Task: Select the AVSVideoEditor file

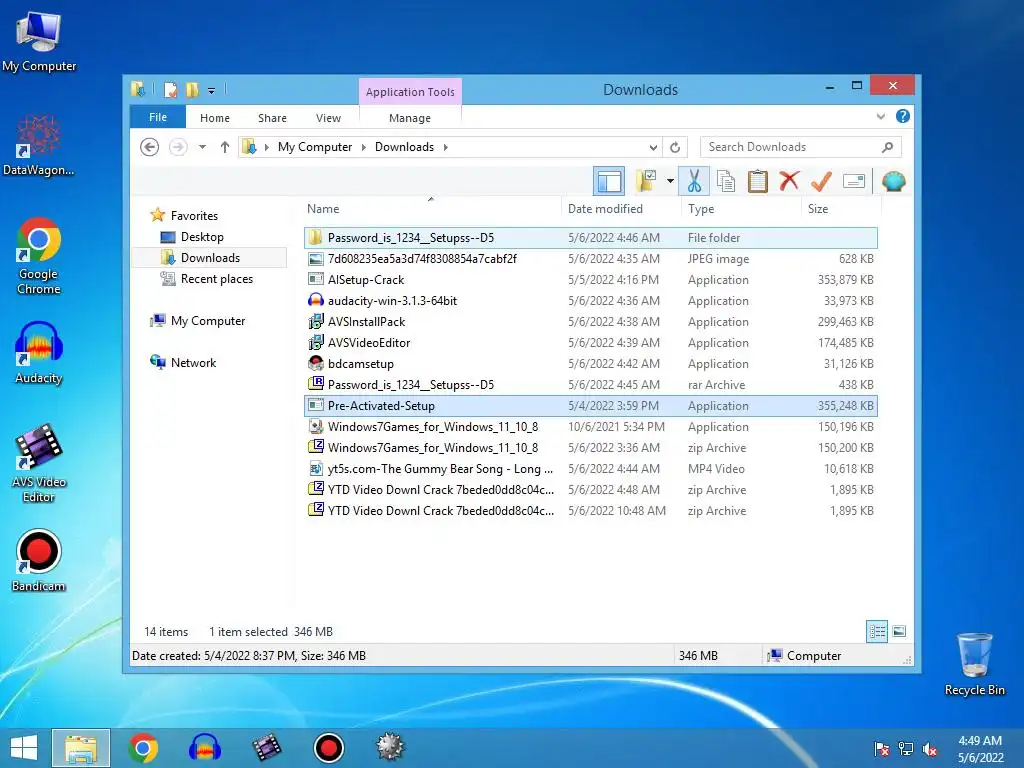Action: (x=590, y=342)
